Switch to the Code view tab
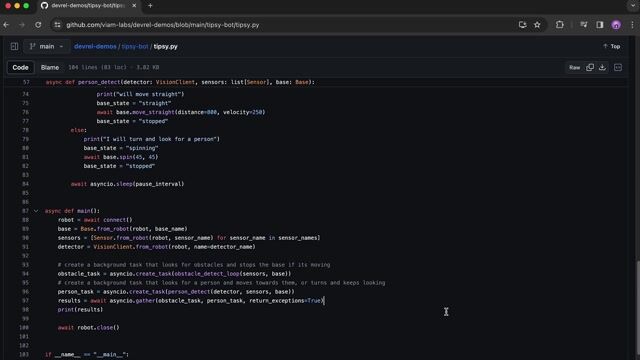The image size is (640, 360). (20, 67)
